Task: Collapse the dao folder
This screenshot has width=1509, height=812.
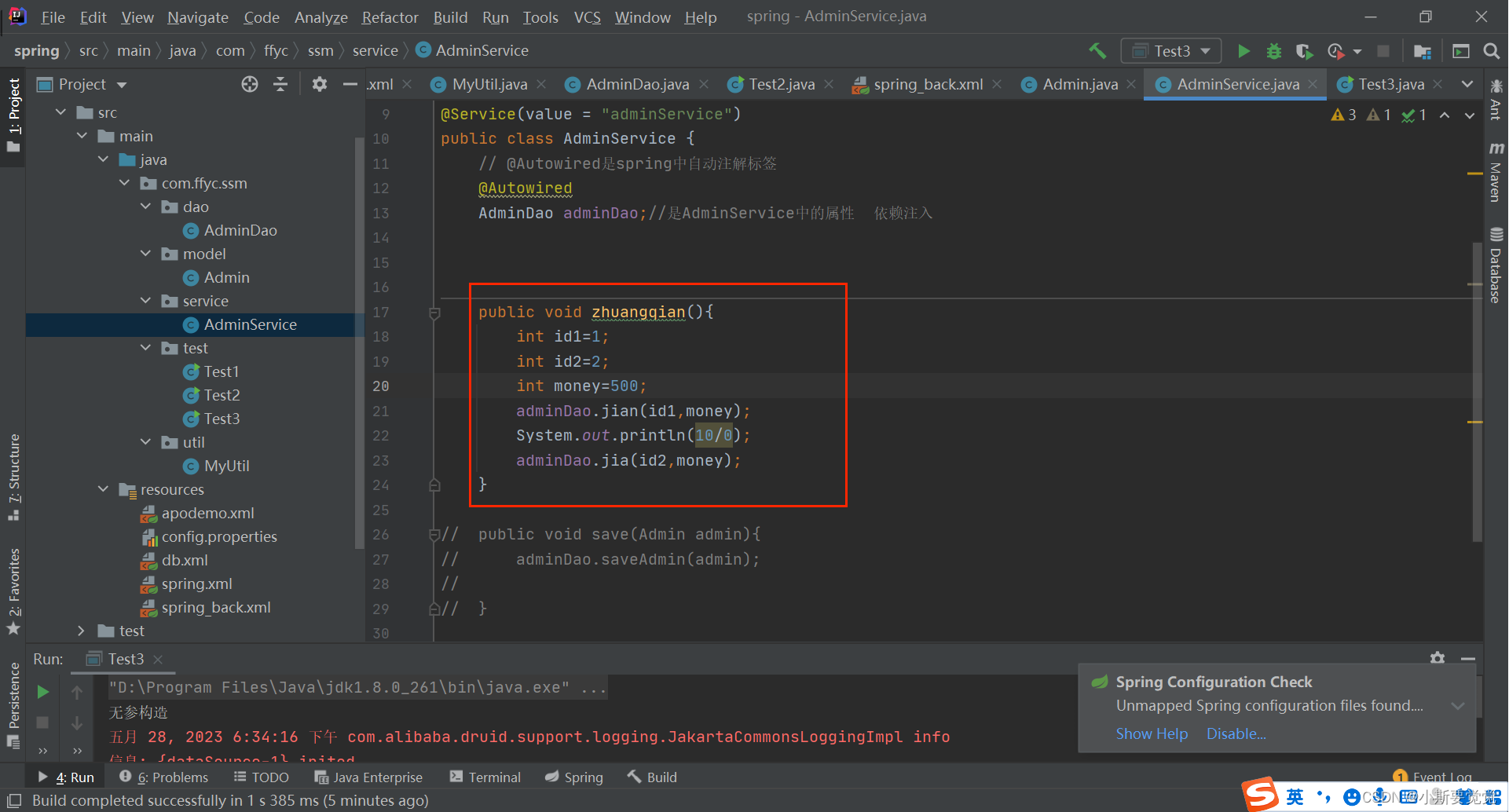Action: click(x=145, y=207)
